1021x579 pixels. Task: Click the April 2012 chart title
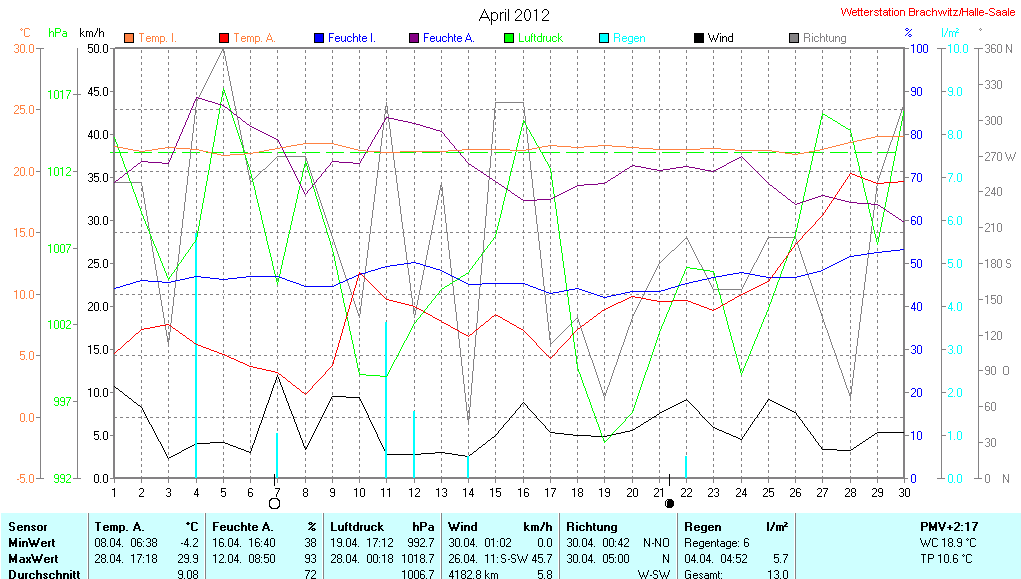pyautogui.click(x=514, y=15)
